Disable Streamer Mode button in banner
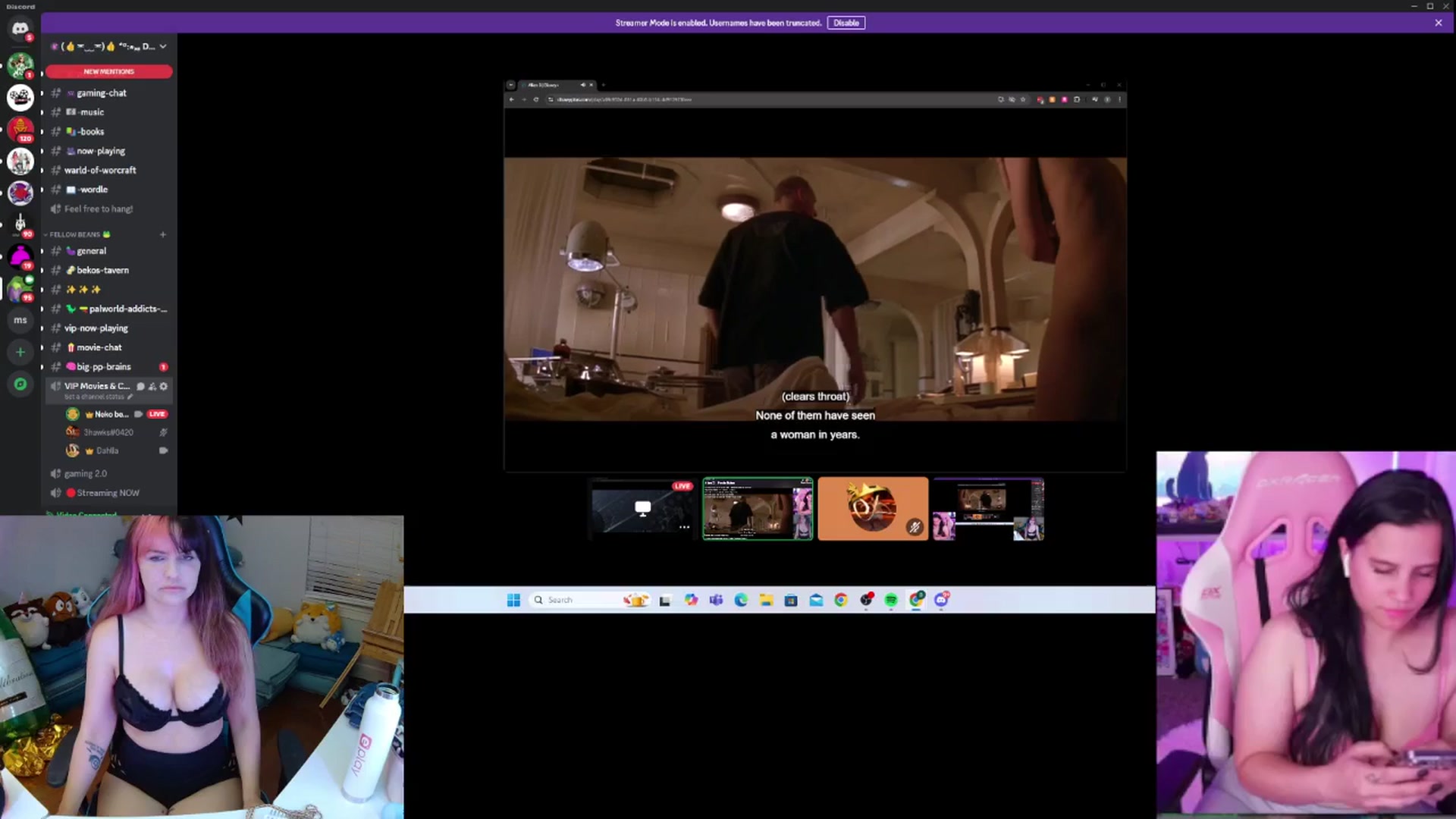Image resolution: width=1456 pixels, height=819 pixels. [846, 23]
